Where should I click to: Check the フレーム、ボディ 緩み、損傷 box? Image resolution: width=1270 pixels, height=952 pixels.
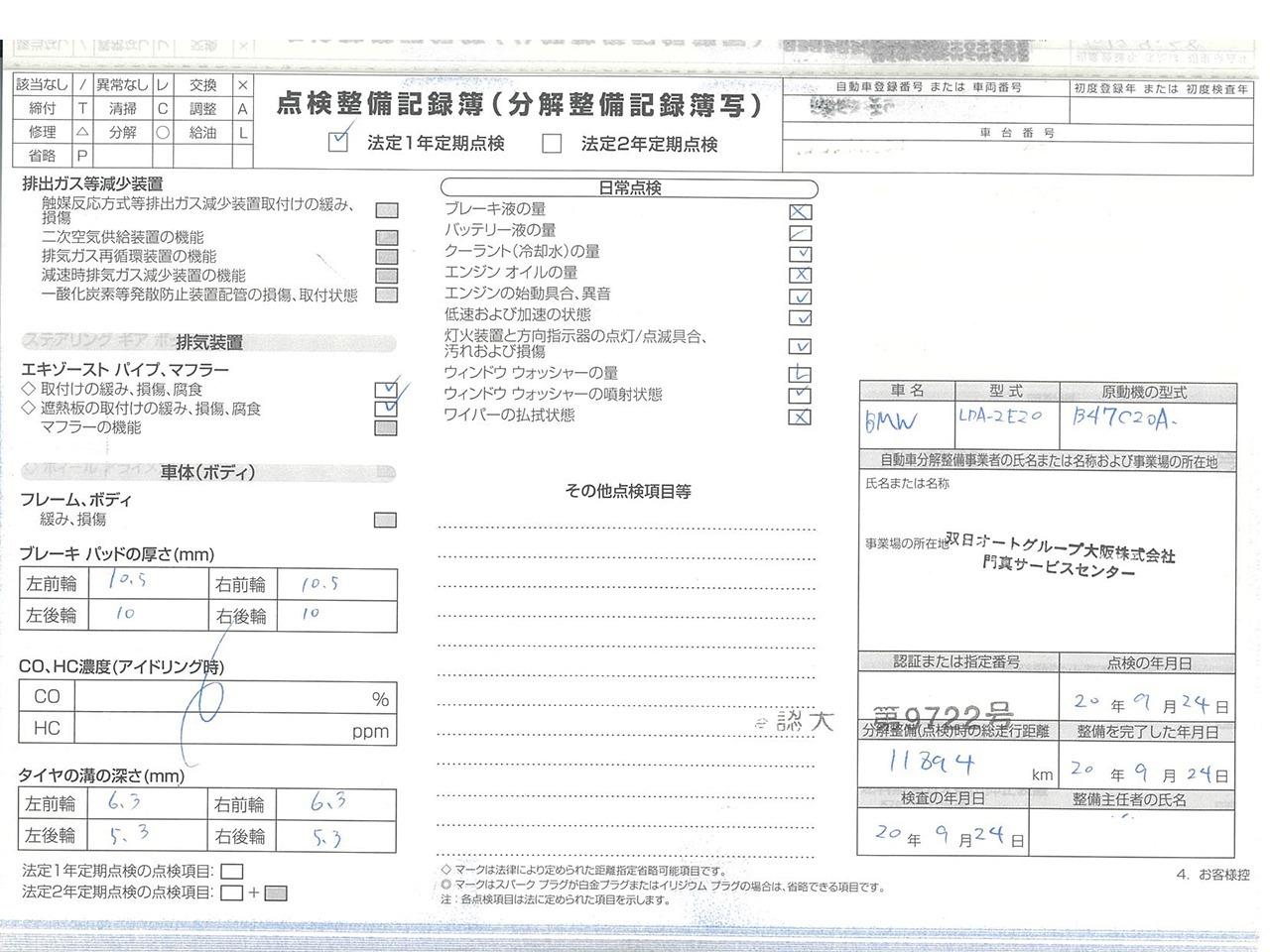pos(386,520)
